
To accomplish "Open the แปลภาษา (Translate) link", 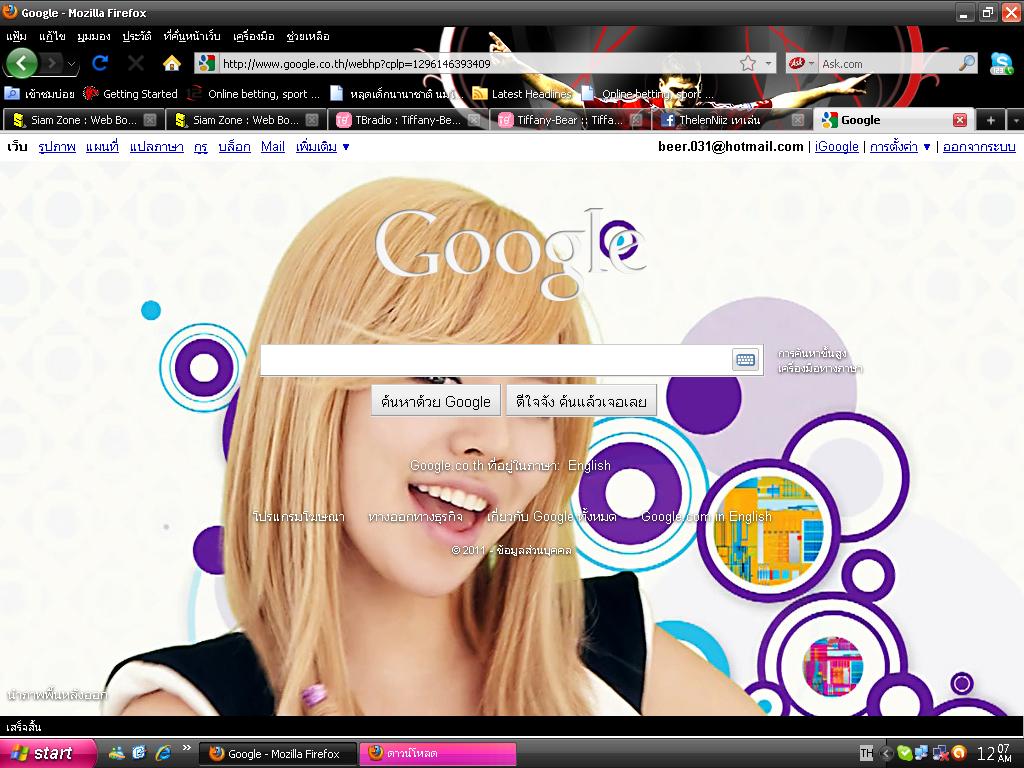I will pyautogui.click(x=157, y=147).
